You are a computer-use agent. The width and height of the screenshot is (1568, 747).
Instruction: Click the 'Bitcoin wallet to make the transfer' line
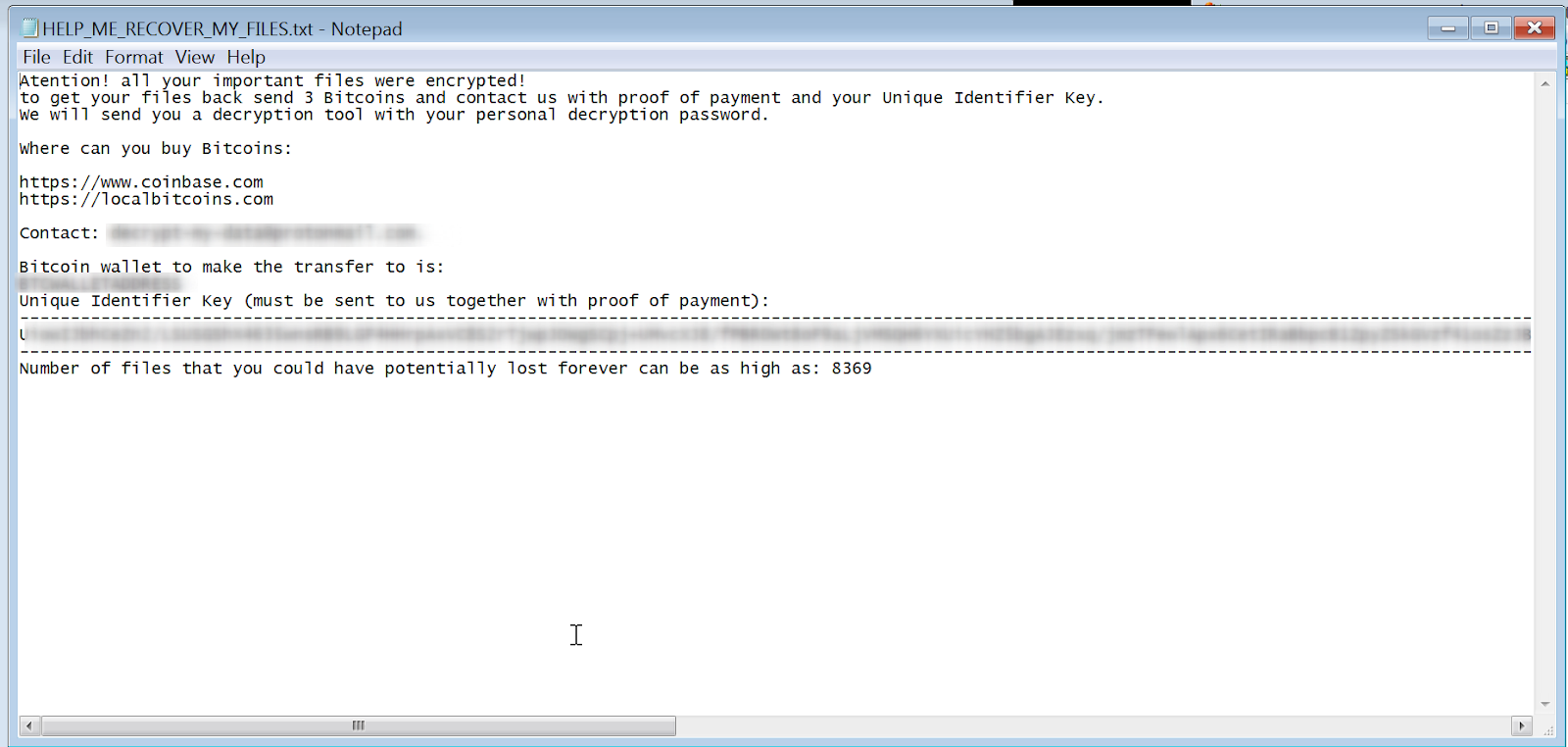point(231,267)
